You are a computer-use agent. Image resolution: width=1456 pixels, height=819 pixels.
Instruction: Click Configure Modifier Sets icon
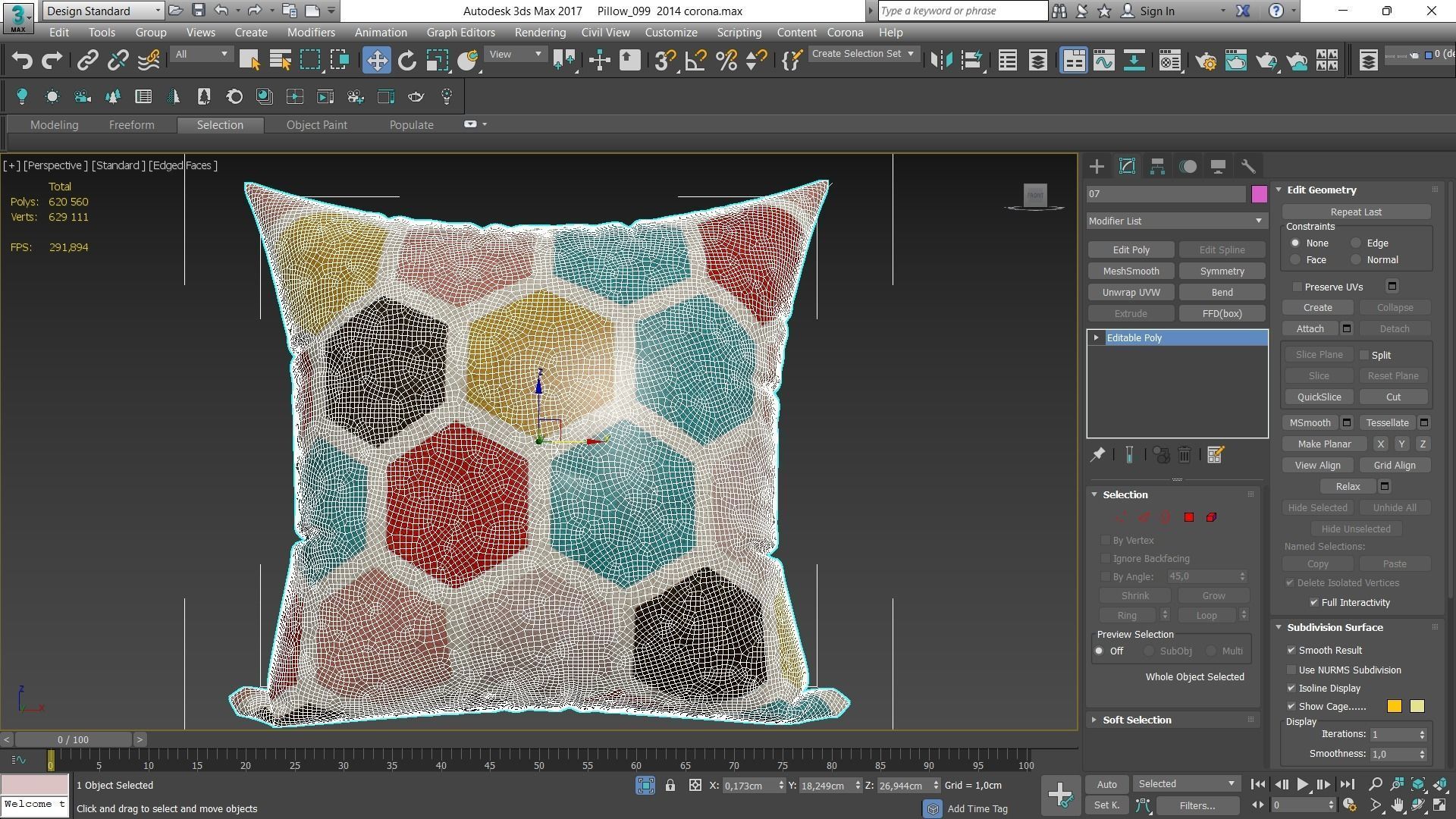(1215, 455)
